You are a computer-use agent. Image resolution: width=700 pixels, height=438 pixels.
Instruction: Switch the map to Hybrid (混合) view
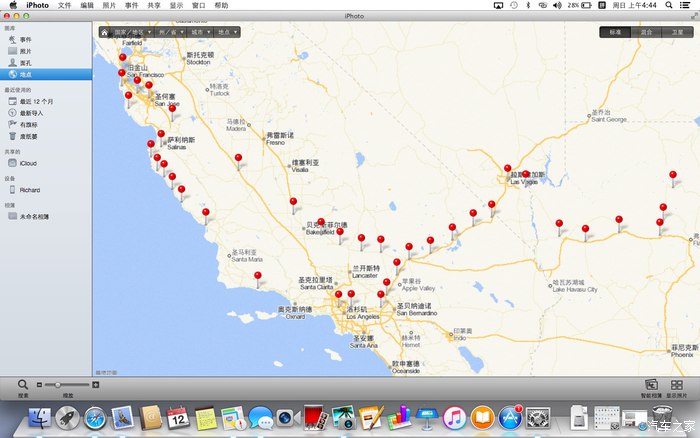(646, 32)
